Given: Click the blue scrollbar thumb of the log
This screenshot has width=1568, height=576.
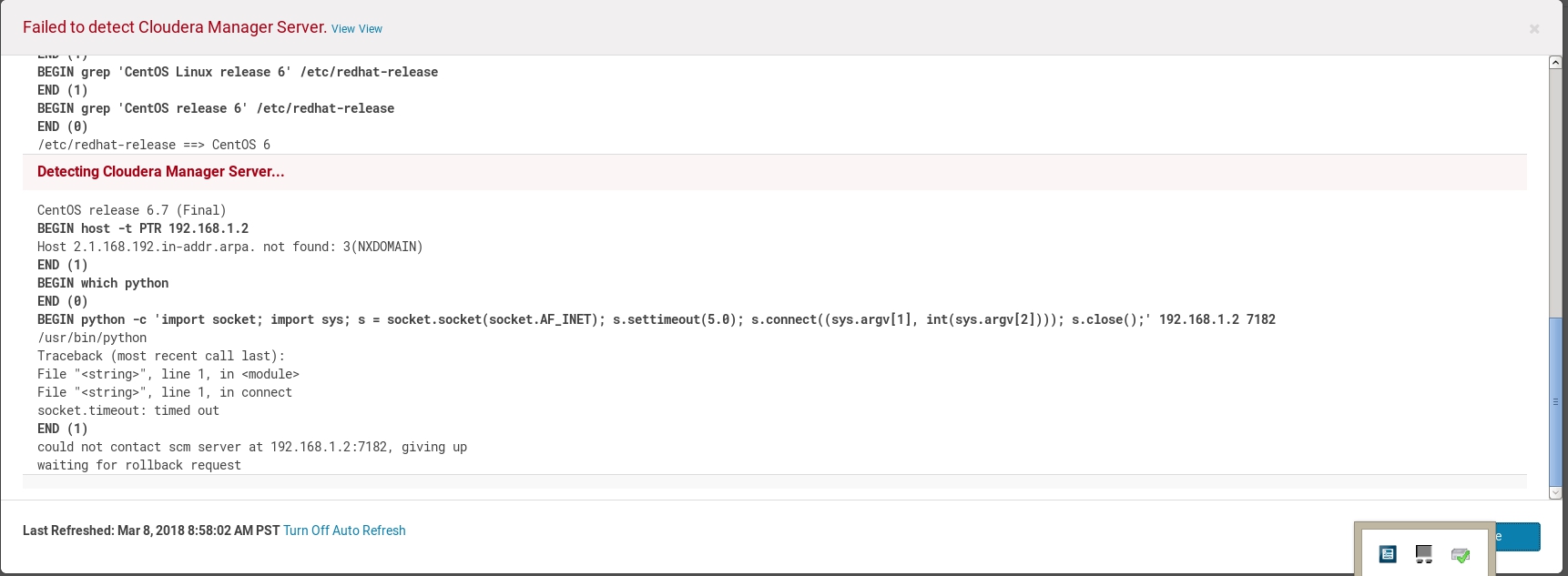Looking at the screenshot, I should [1555, 400].
